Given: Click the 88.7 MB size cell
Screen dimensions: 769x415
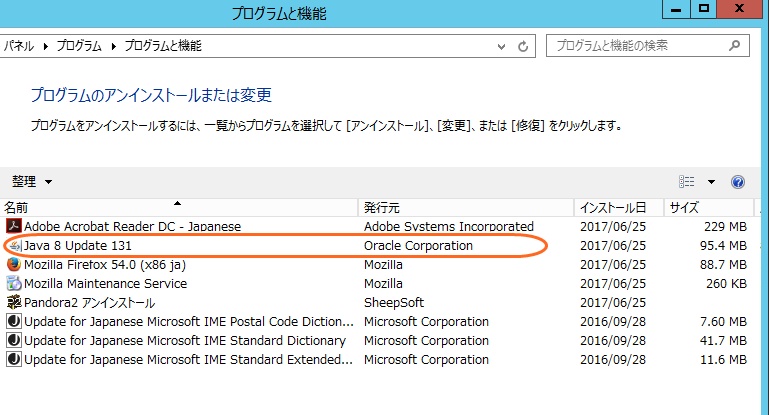Looking at the screenshot, I should click(723, 264).
